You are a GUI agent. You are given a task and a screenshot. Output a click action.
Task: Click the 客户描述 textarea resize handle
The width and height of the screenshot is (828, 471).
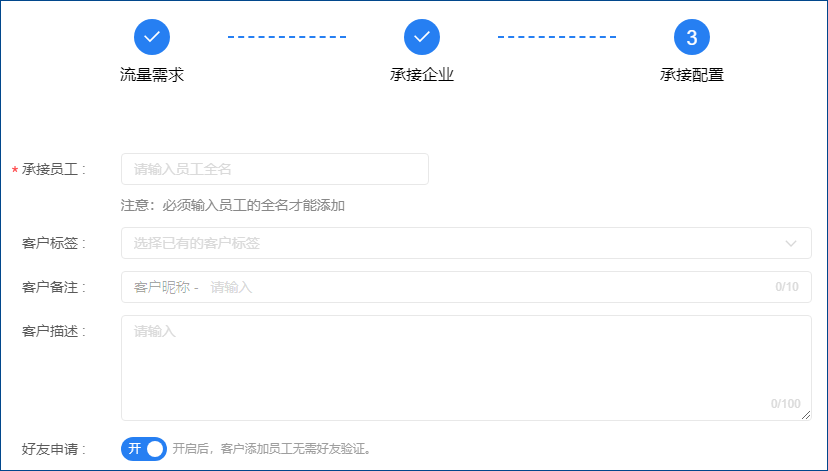[x=806, y=415]
